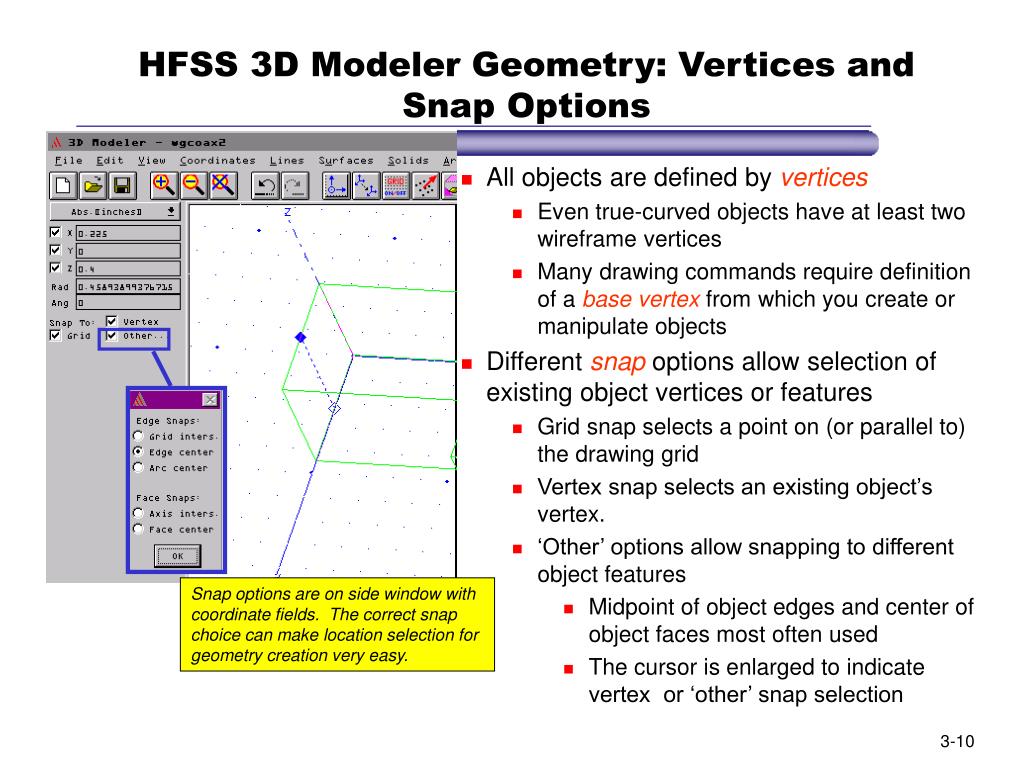The width and height of the screenshot is (1024, 768).
Task: Click the Y coordinate input field
Action: (x=129, y=251)
